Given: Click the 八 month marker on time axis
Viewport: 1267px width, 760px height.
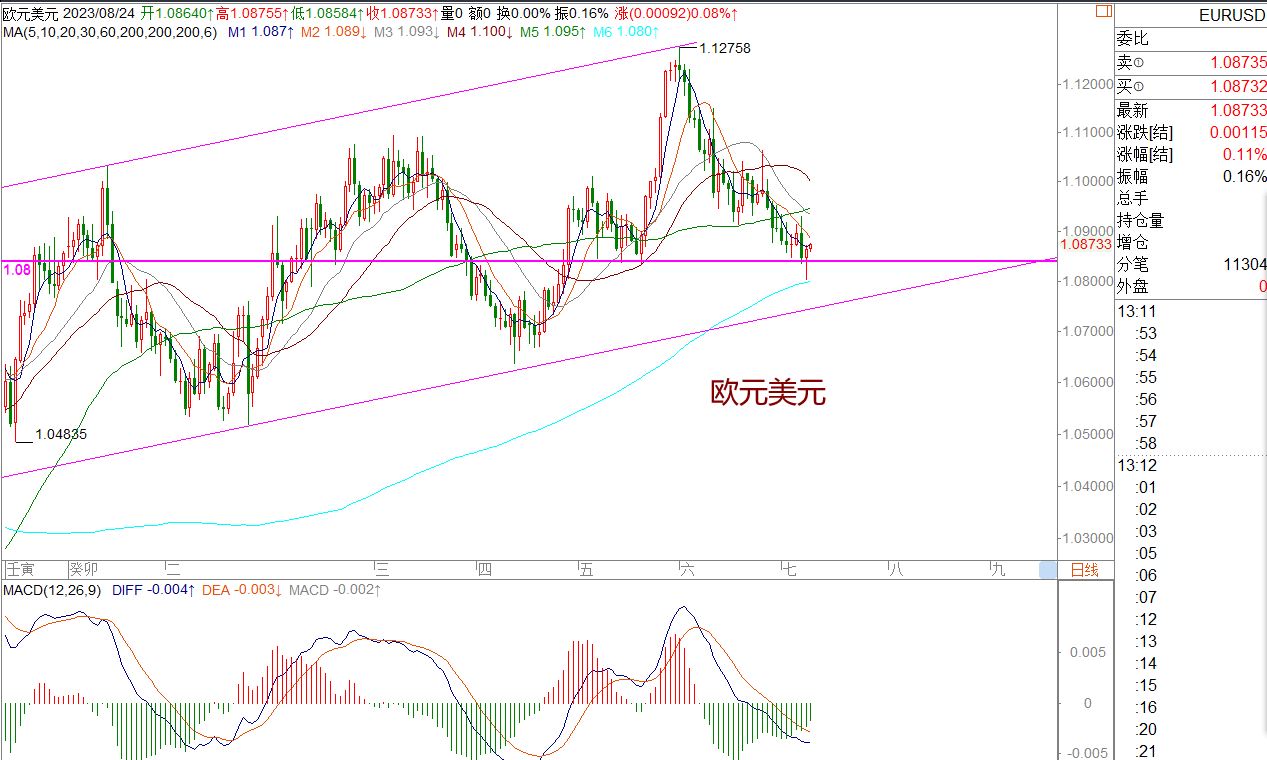Looking at the screenshot, I should 895,570.
